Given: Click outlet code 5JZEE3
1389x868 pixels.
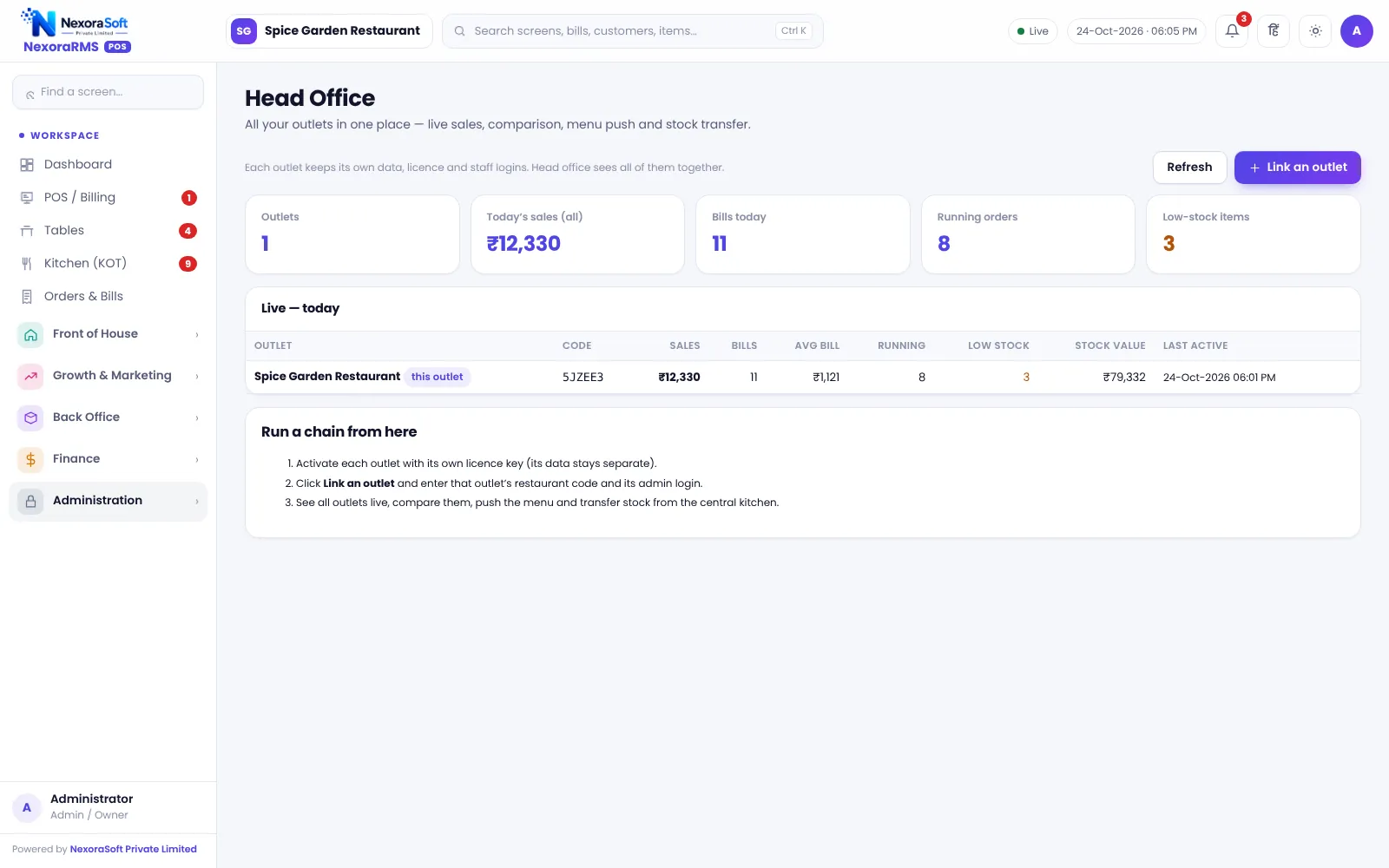Looking at the screenshot, I should click(583, 378).
